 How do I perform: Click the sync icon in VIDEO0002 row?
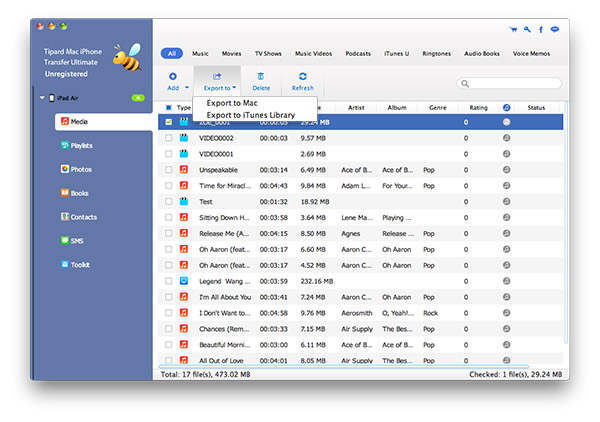pos(506,138)
